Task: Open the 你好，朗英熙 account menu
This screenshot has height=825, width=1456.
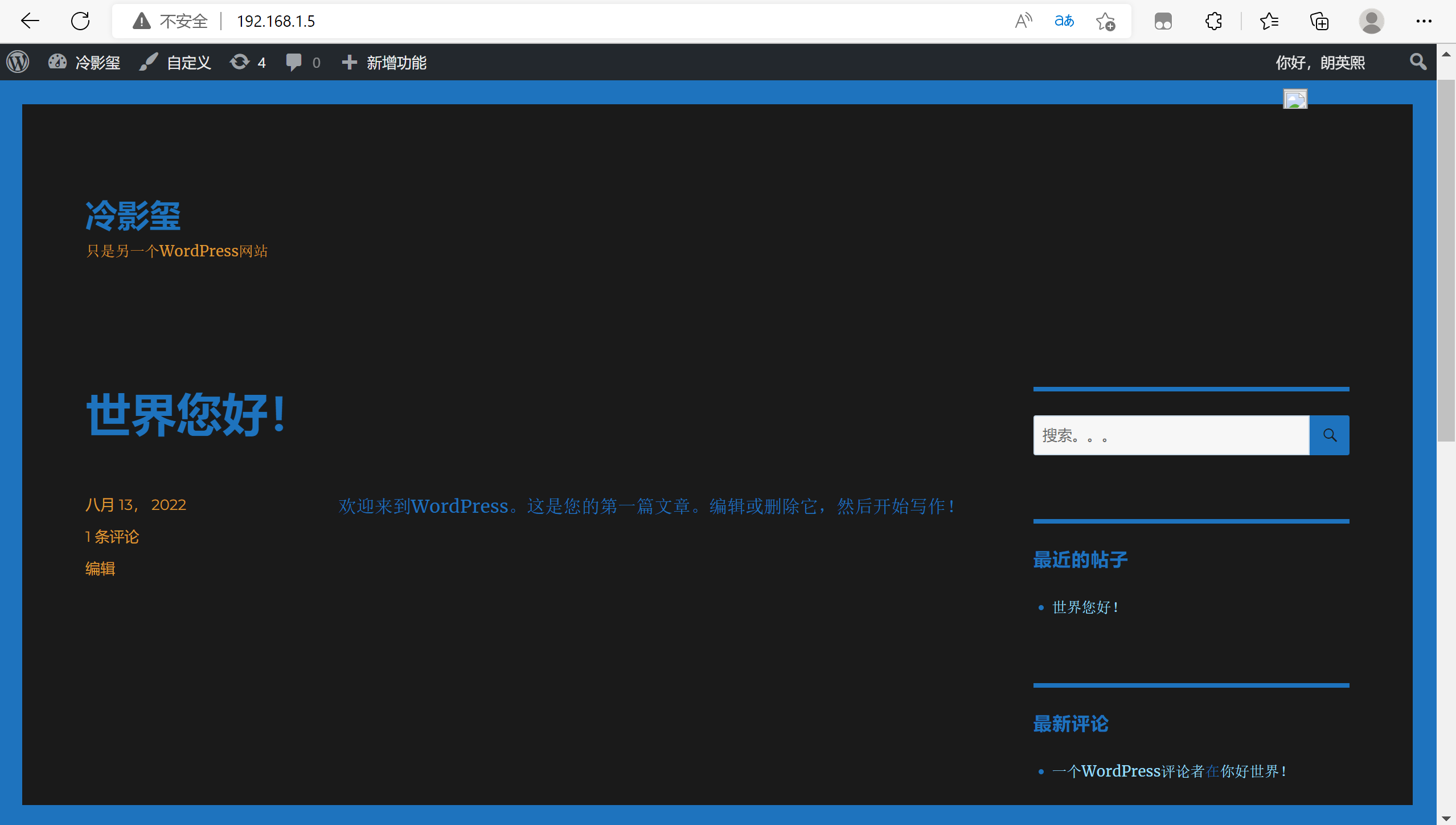Action: [1320, 62]
